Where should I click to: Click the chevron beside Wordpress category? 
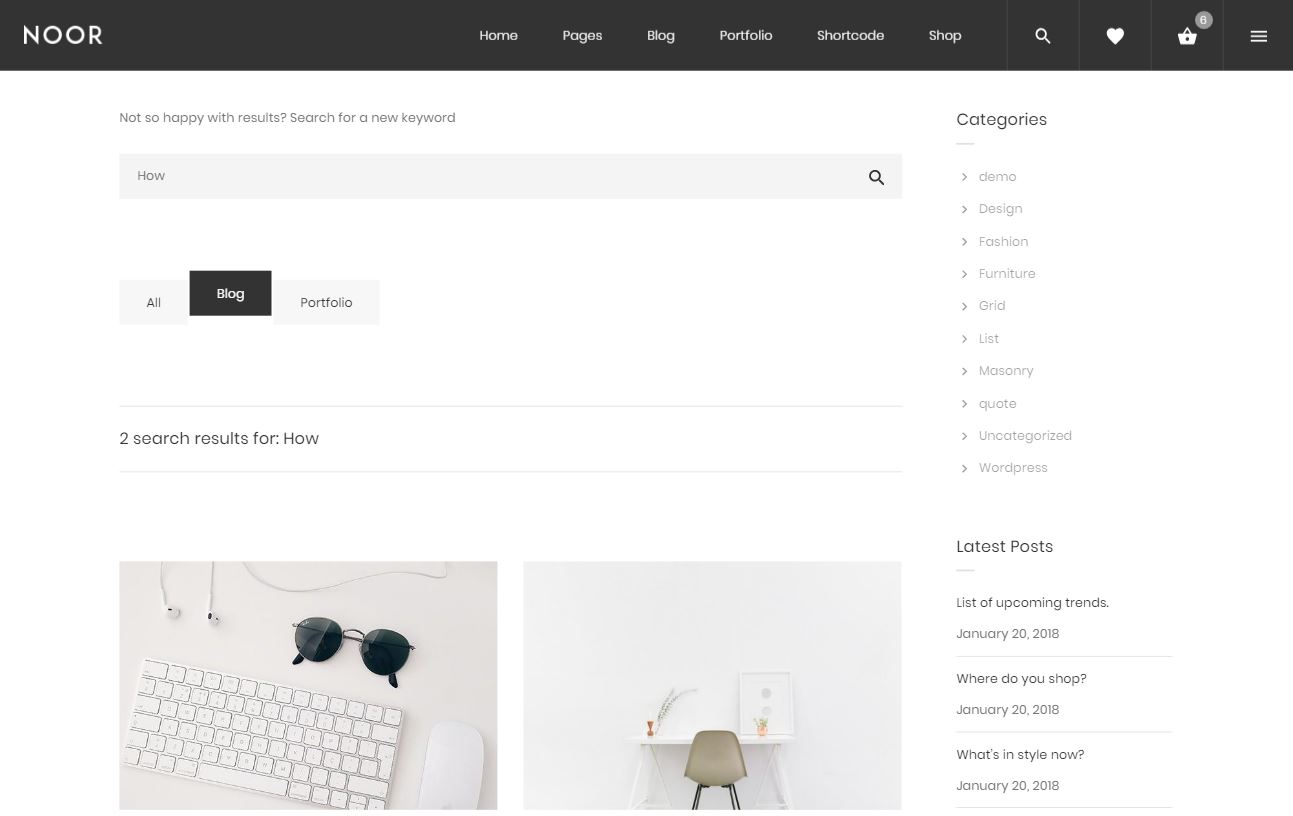[964, 468]
